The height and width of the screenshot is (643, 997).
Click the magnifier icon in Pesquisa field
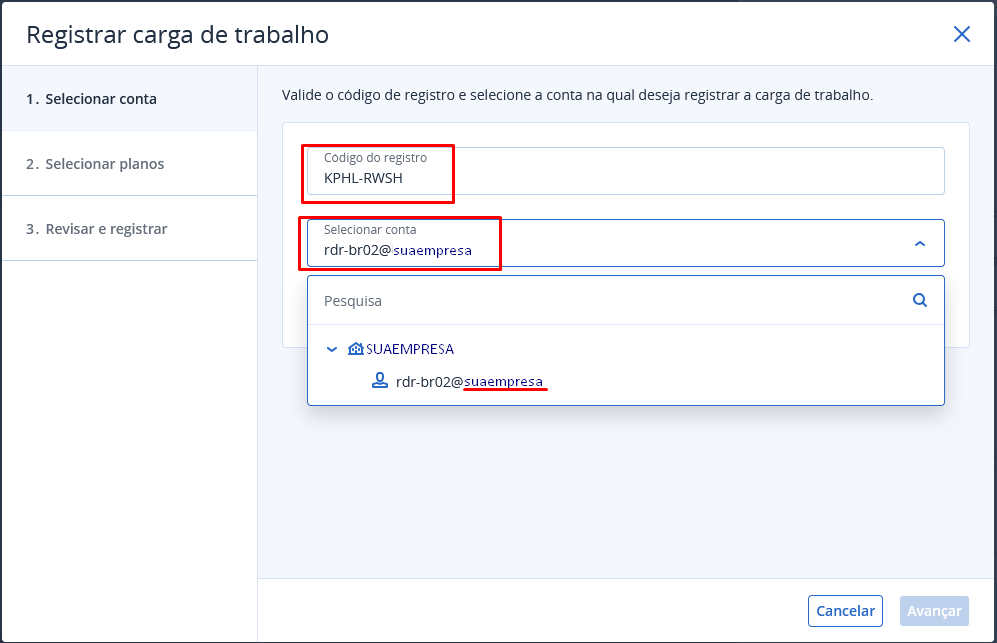pos(919,300)
